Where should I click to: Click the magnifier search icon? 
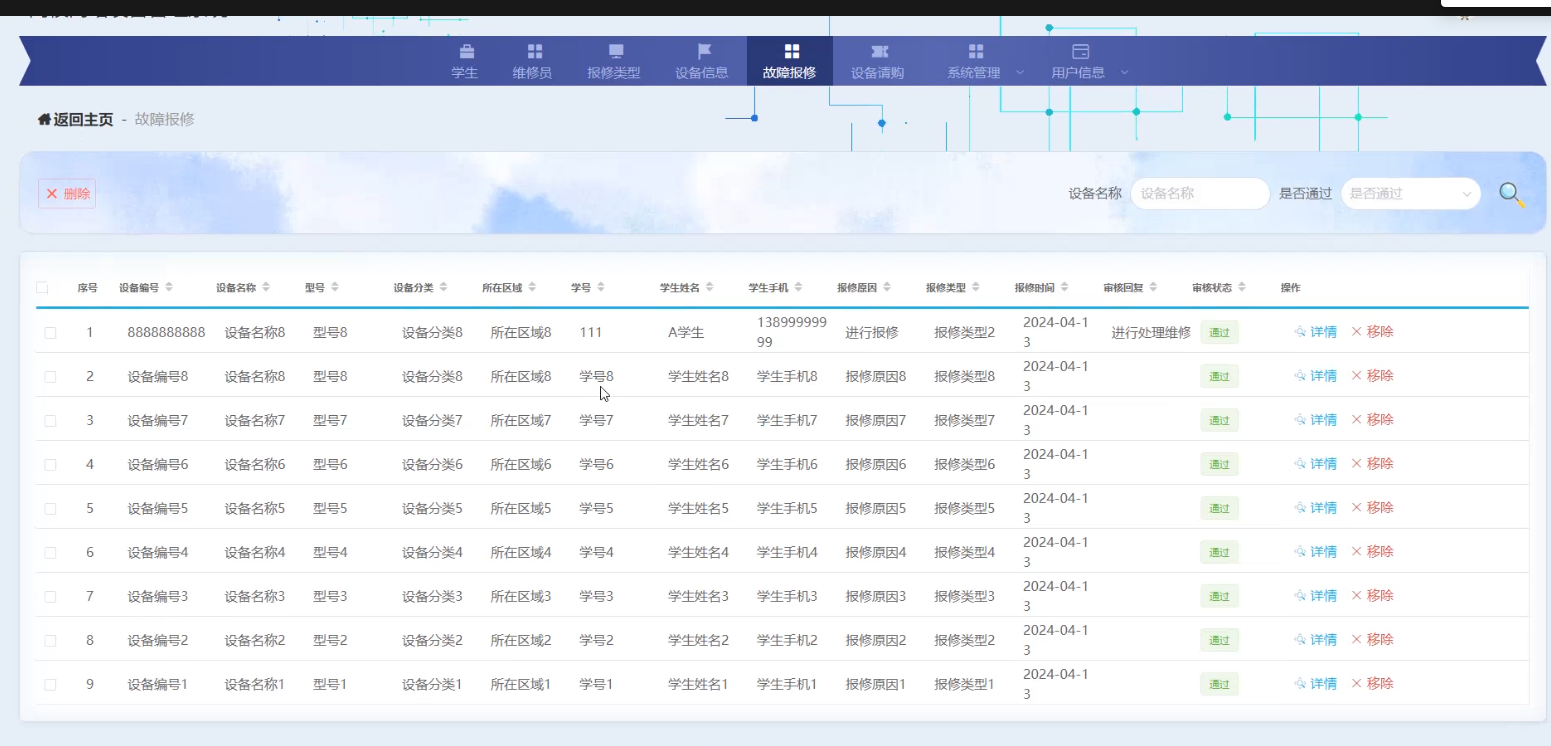click(x=1511, y=194)
